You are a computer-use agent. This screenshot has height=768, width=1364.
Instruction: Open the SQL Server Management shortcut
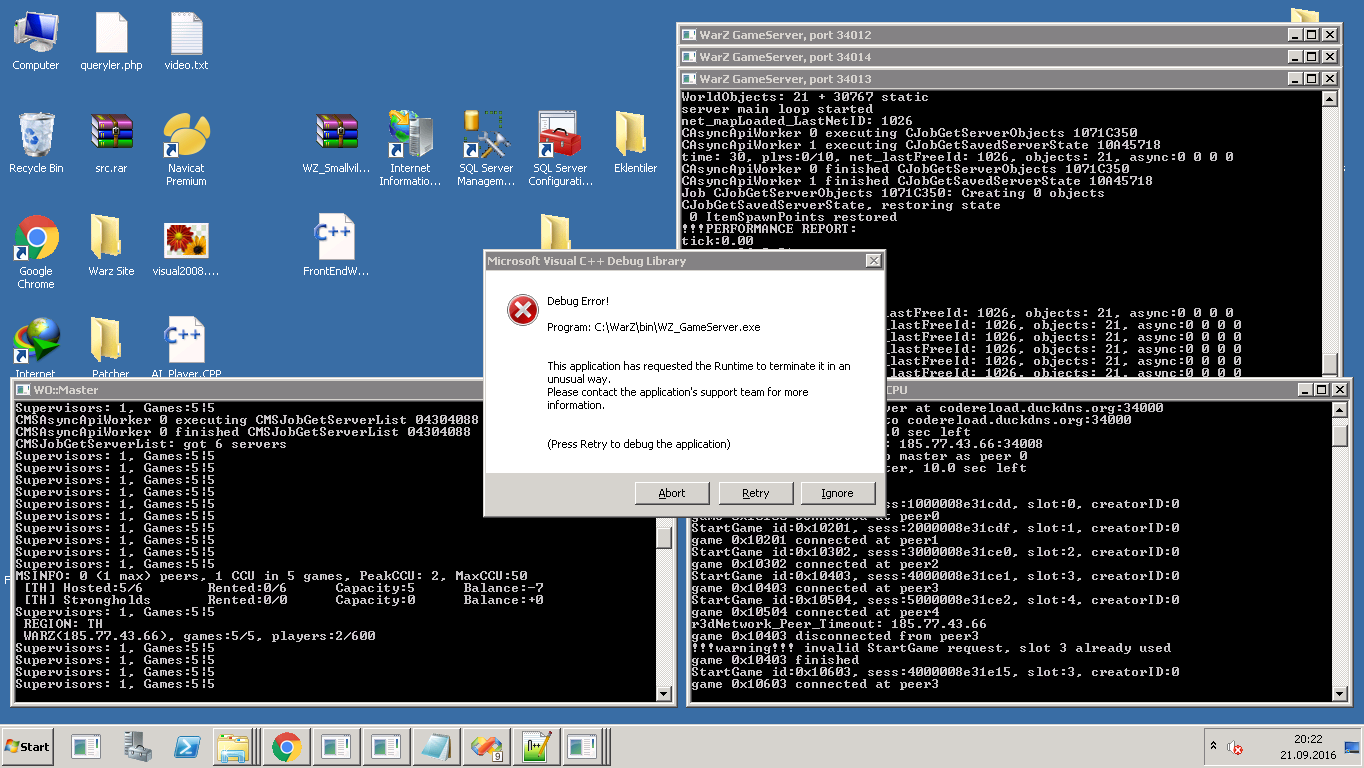485,150
